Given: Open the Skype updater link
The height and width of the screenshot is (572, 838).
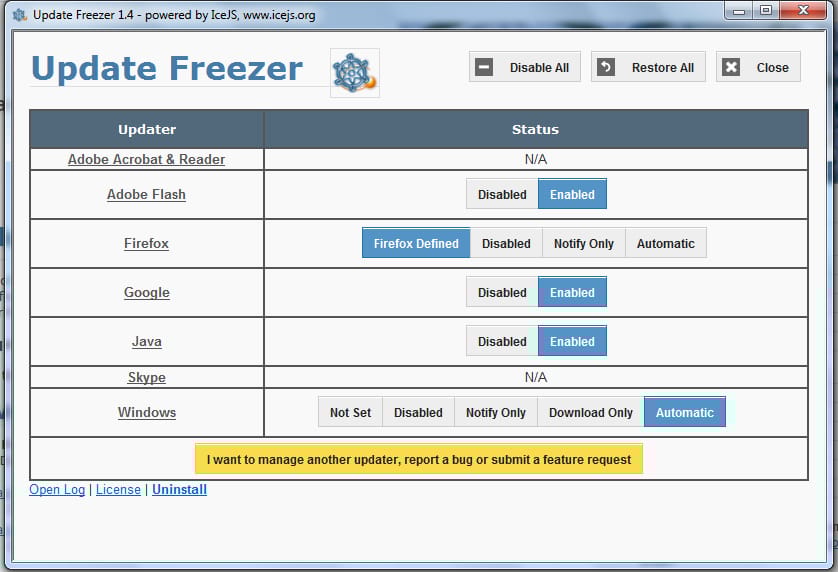Looking at the screenshot, I should pyautogui.click(x=146, y=377).
